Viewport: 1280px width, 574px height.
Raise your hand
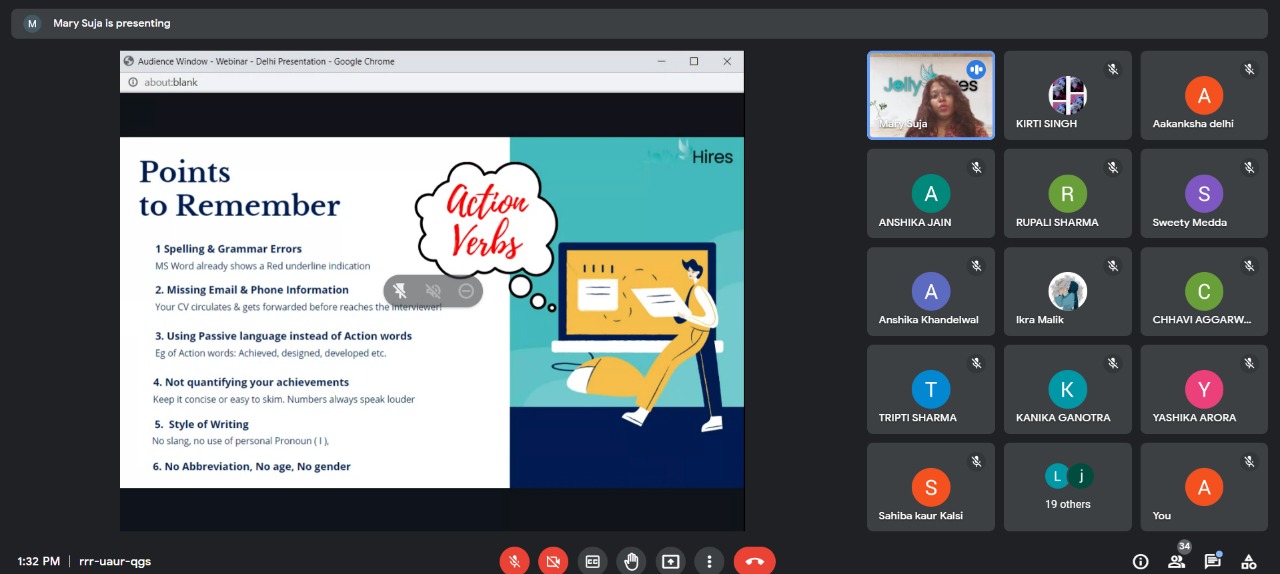coord(631,561)
